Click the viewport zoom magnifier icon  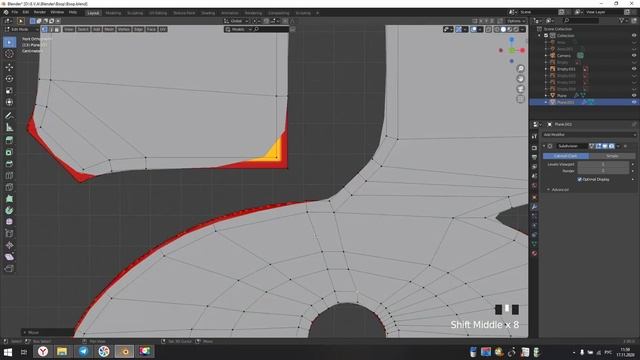(520, 68)
